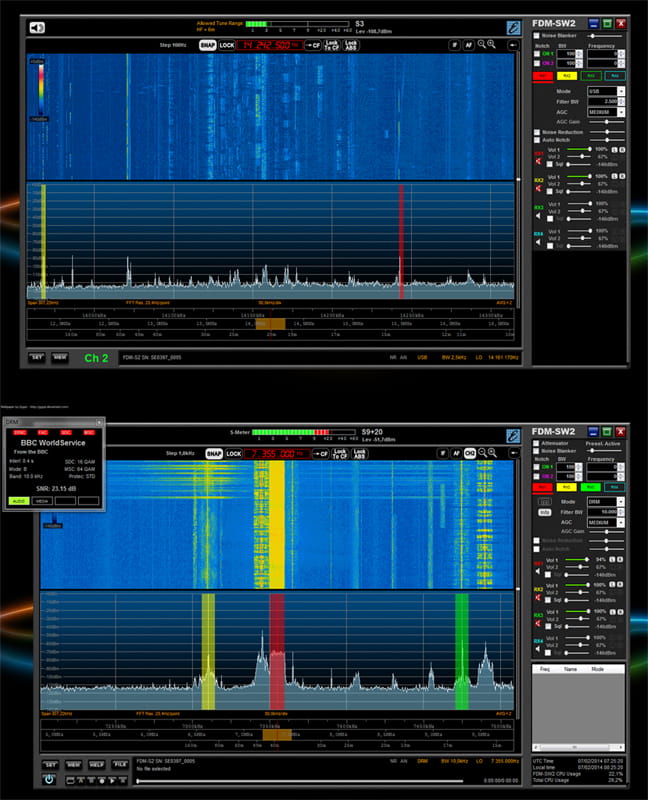
Task: Enable Noise Blanker in the top panel
Action: [x=537, y=36]
